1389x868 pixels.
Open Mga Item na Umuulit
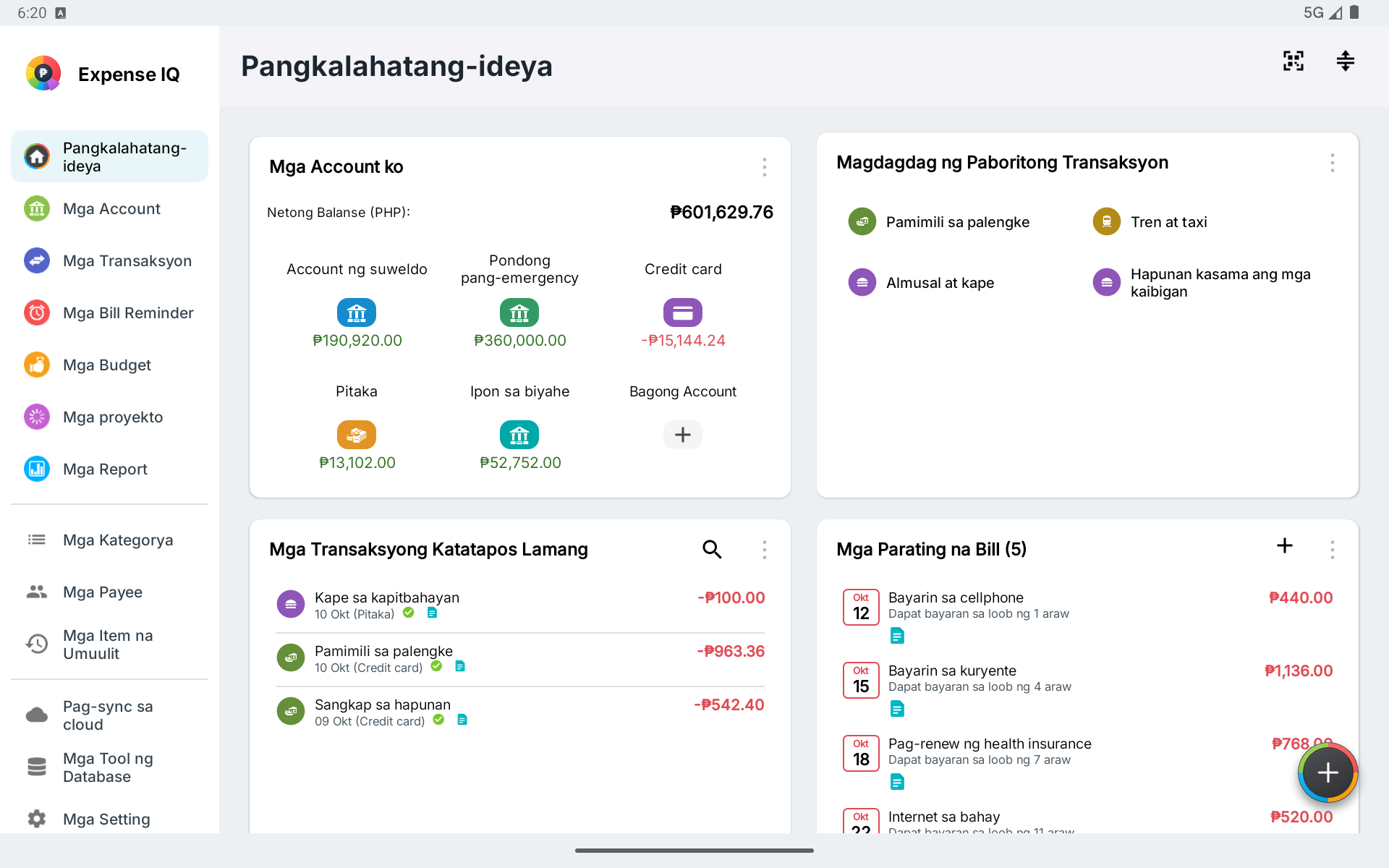[x=109, y=644]
